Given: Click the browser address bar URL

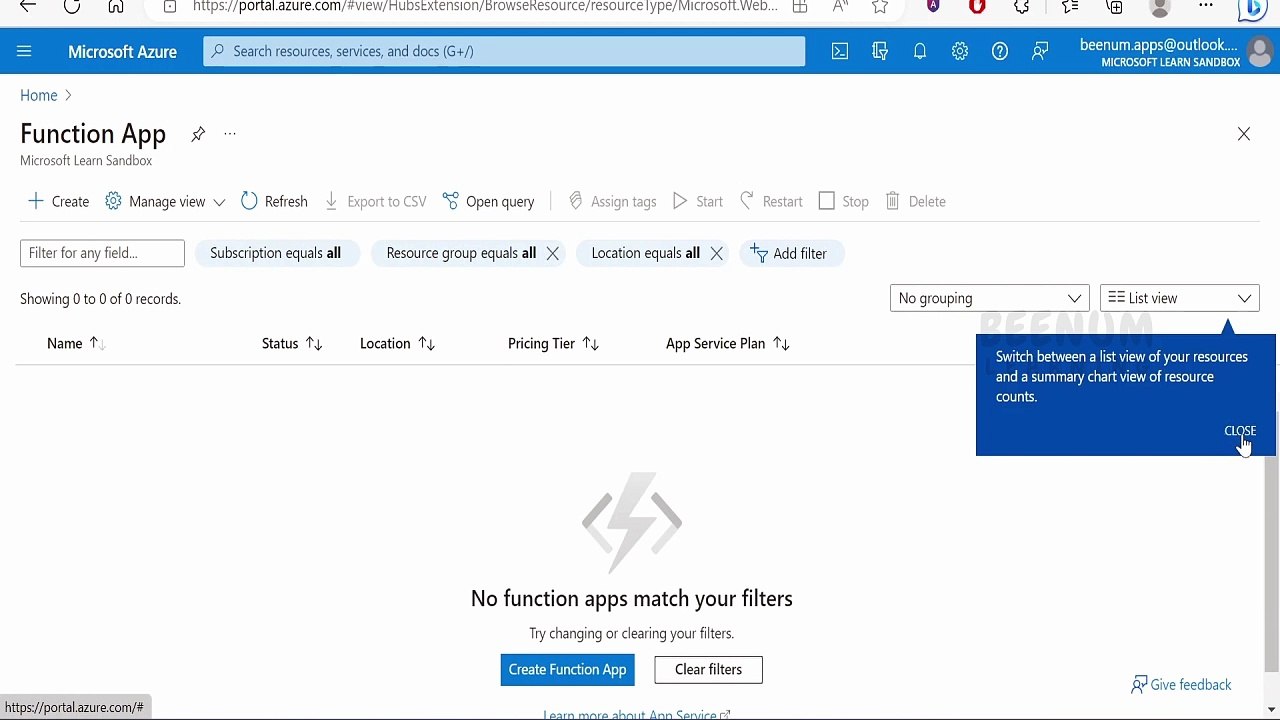Looking at the screenshot, I should point(485,7).
